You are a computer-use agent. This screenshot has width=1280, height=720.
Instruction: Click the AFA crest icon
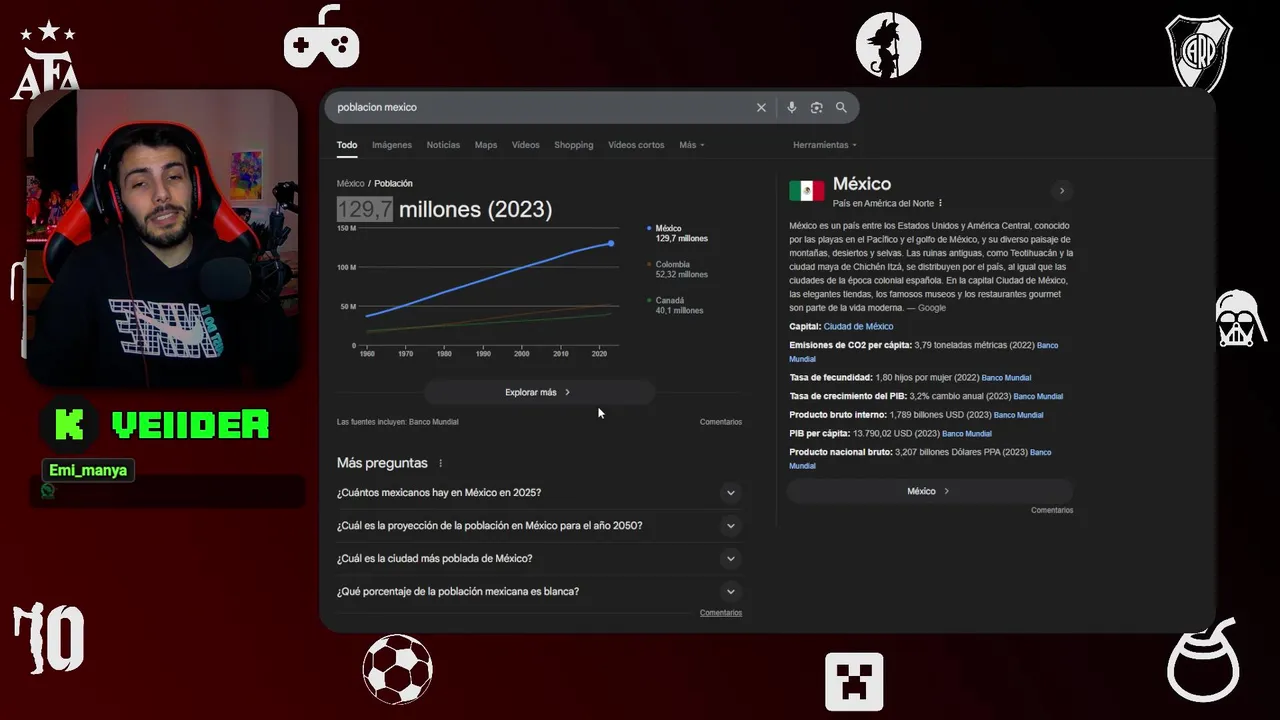click(x=45, y=62)
